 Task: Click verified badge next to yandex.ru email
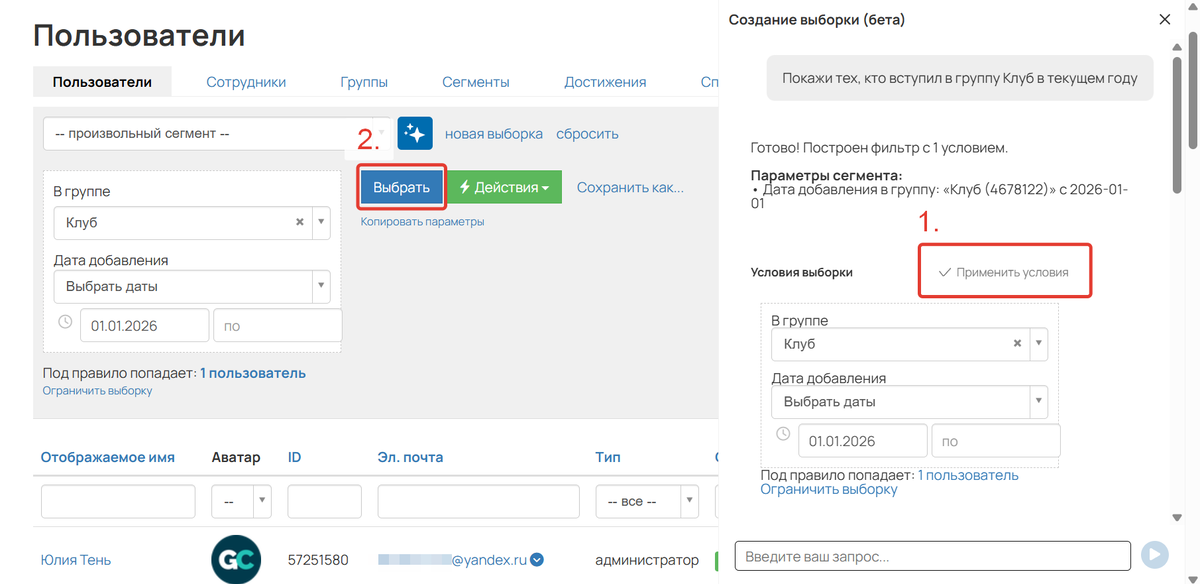click(537, 560)
